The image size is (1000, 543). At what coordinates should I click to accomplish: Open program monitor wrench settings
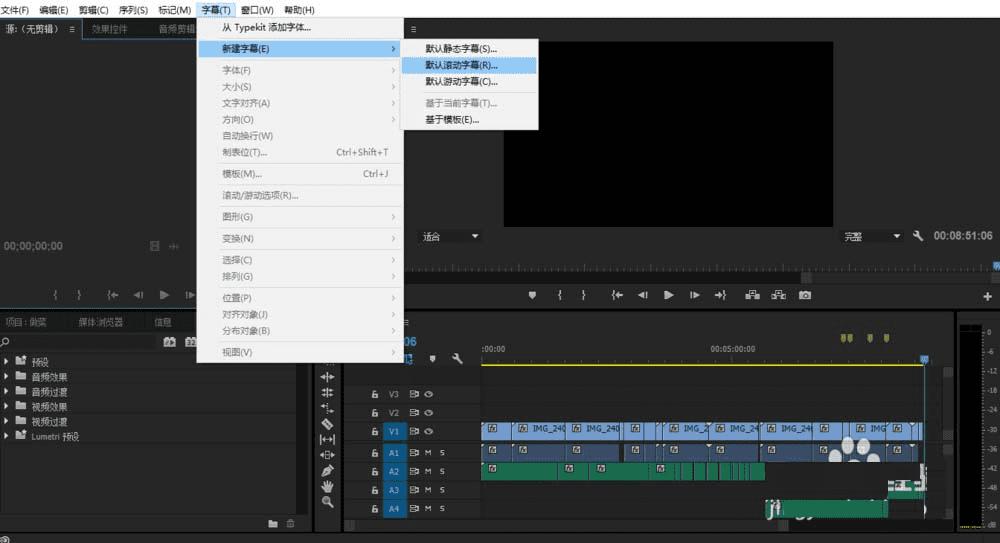[x=918, y=236]
